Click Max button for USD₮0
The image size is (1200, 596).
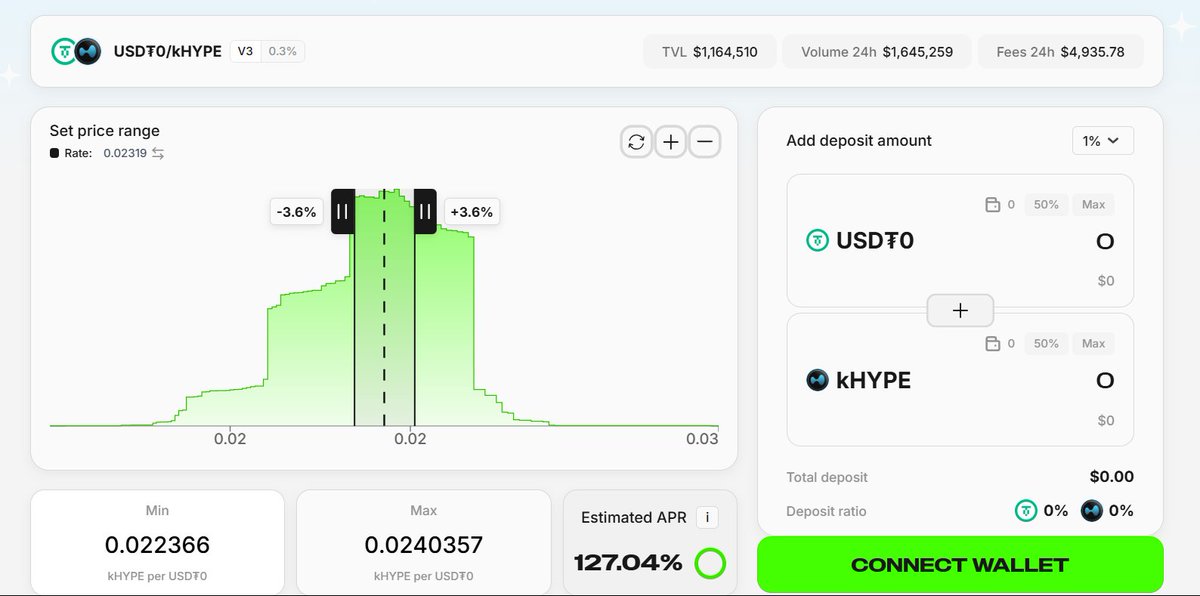point(1093,205)
